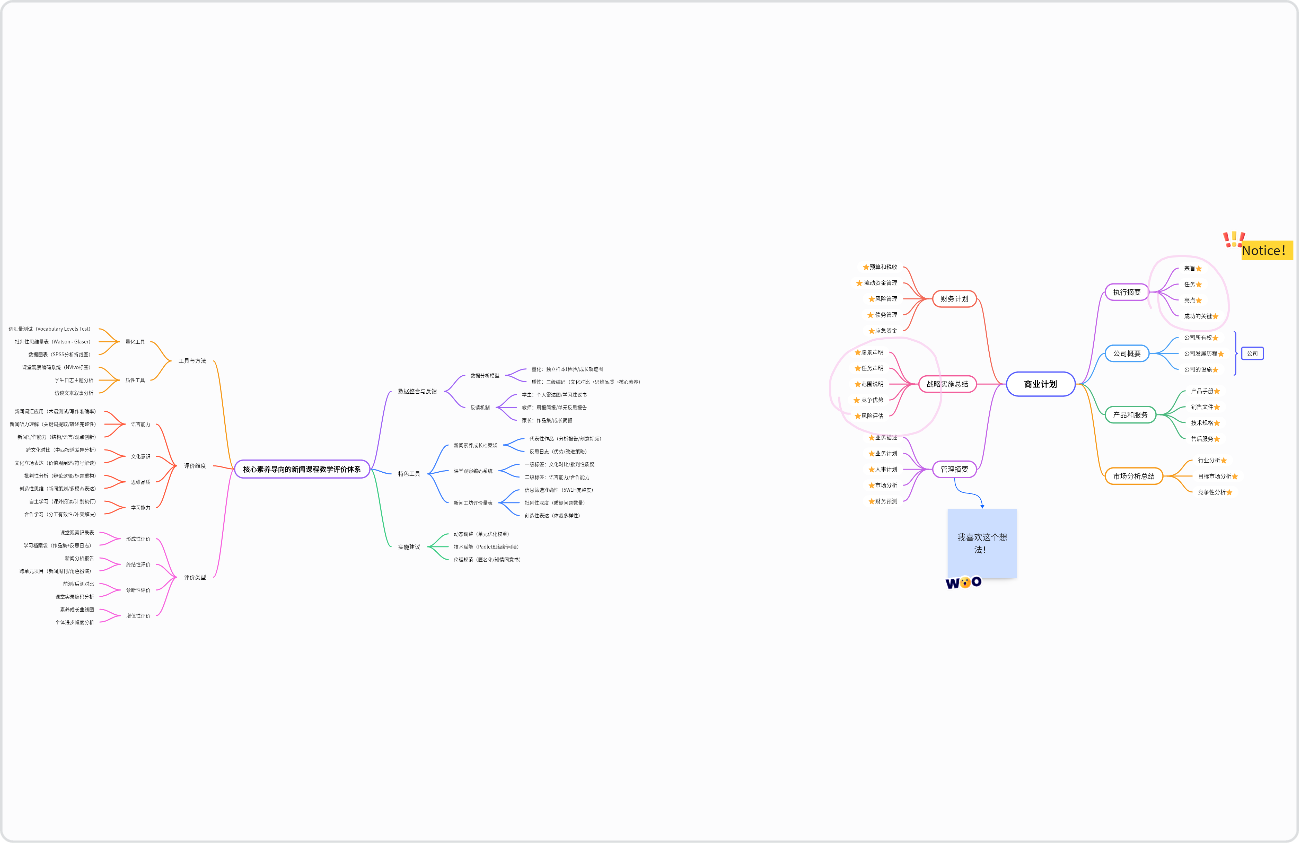Click the red exclamation marks sticker

tap(1233, 239)
